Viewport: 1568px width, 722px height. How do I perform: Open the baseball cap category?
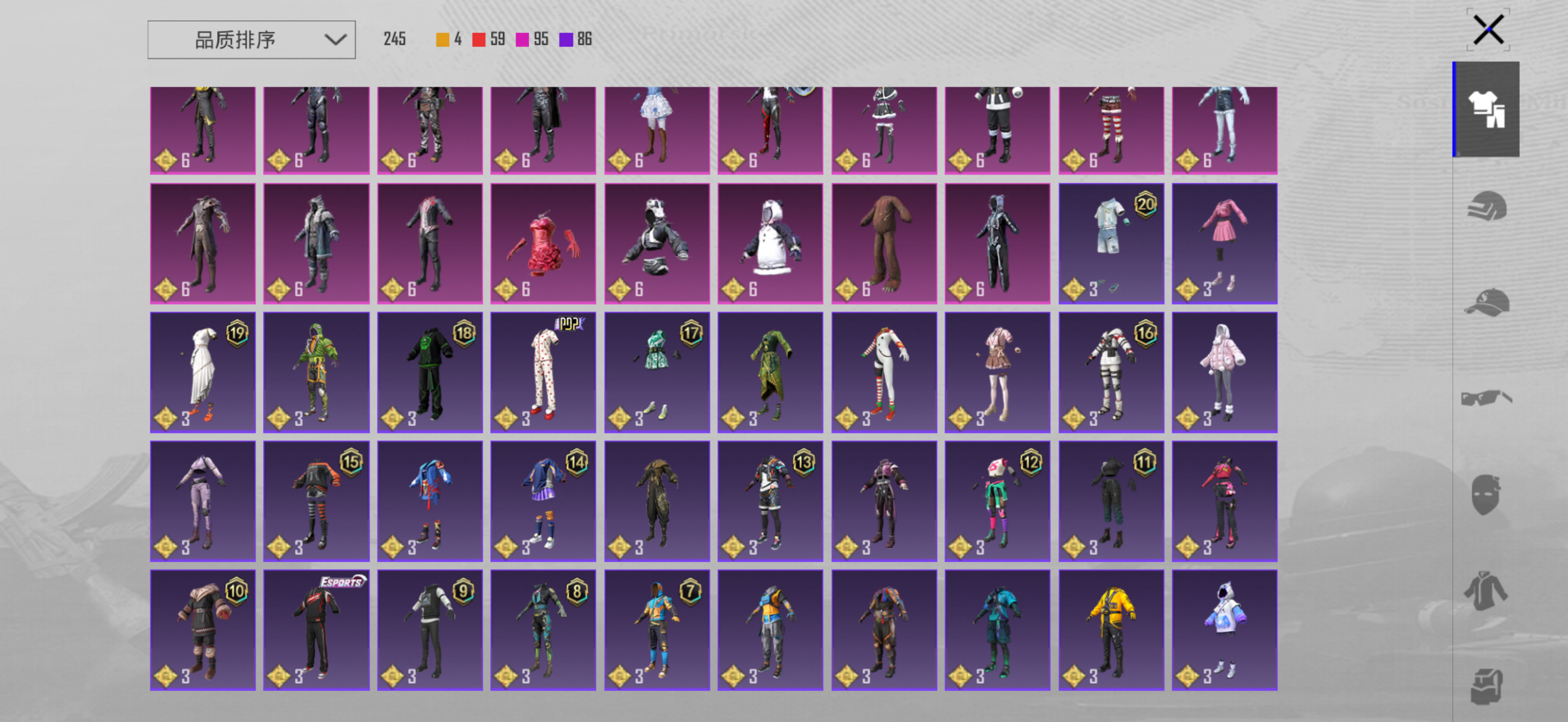(1487, 302)
